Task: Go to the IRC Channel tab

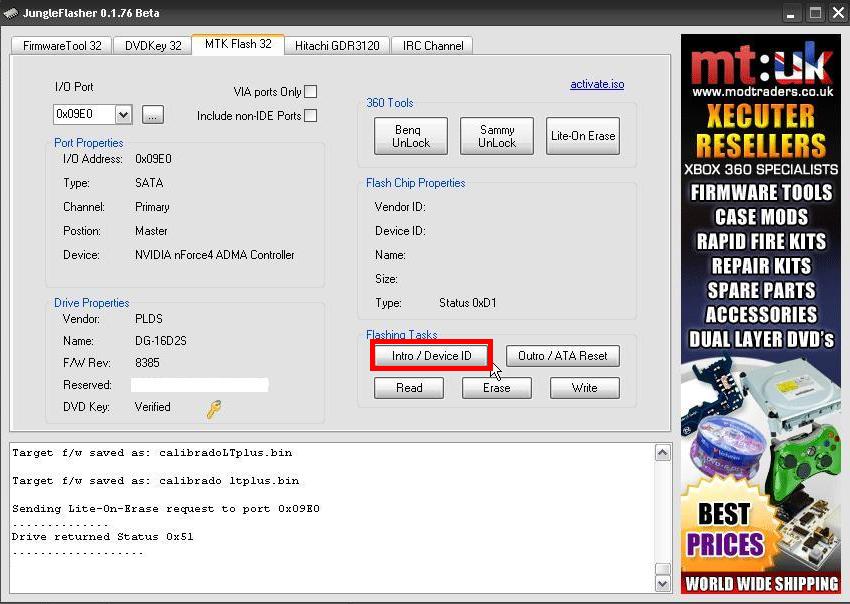Action: coord(431,45)
